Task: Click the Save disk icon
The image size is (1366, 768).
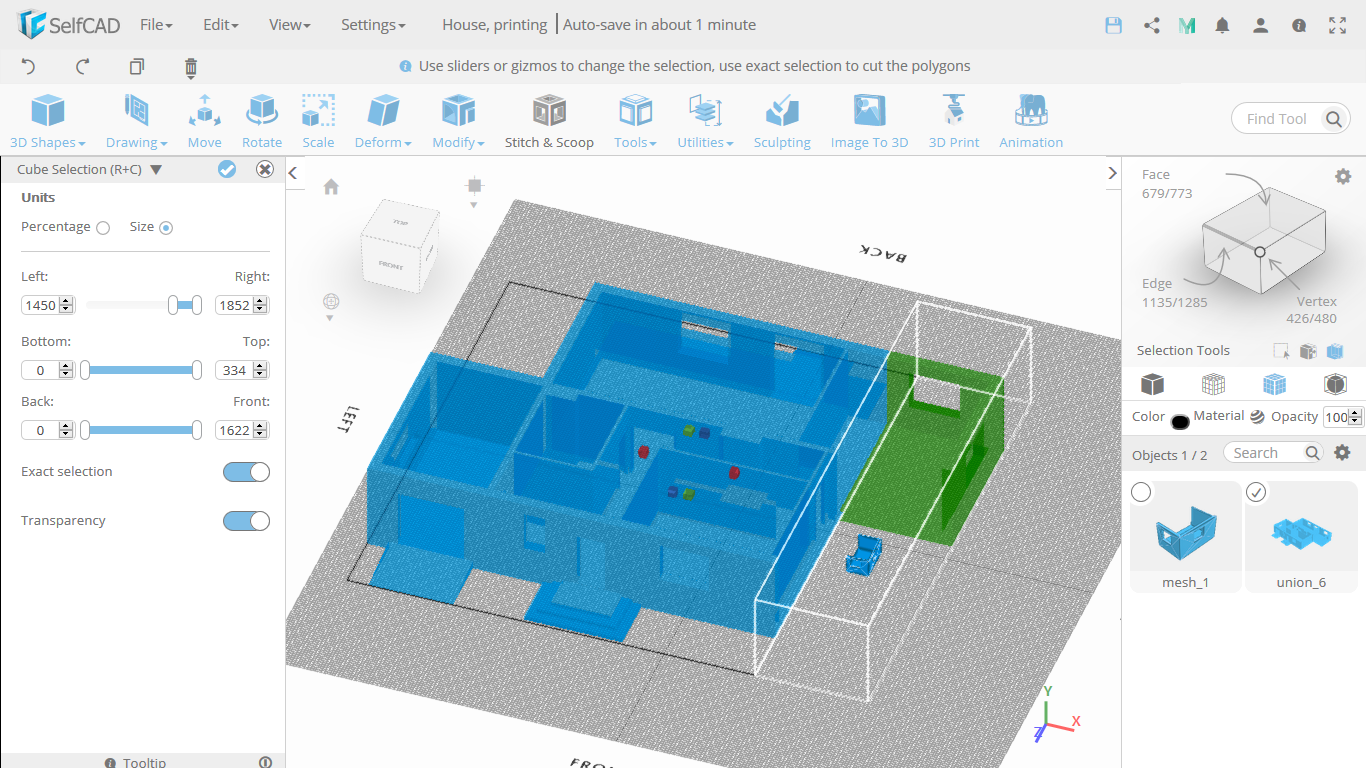Action: (x=1113, y=26)
